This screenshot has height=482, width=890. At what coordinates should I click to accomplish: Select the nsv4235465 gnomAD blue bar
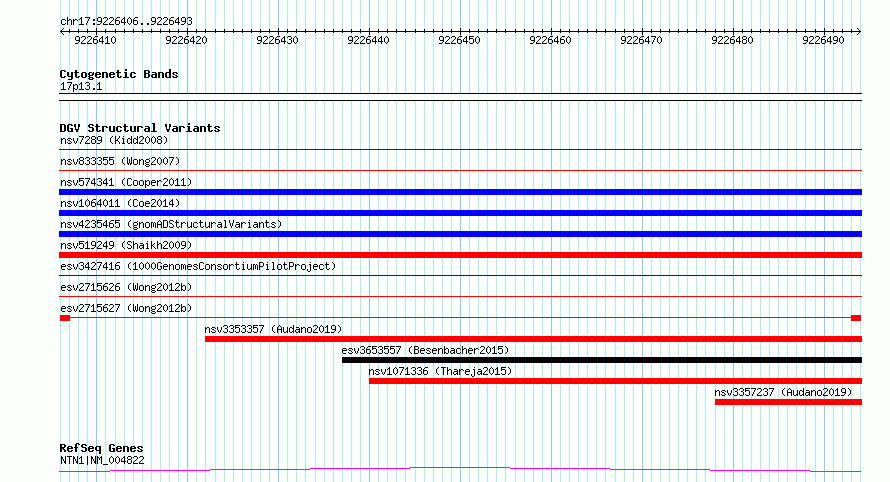coord(460,234)
